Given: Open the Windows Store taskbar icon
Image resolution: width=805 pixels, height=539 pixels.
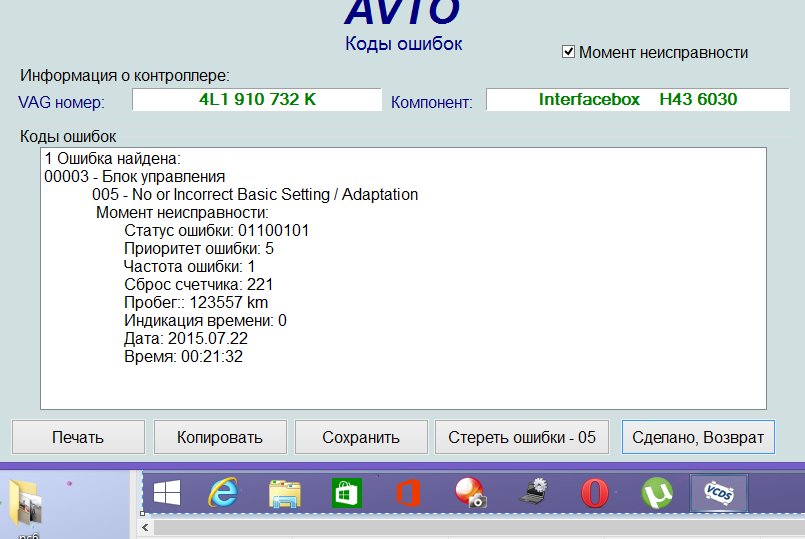Looking at the screenshot, I should pyautogui.click(x=347, y=493).
